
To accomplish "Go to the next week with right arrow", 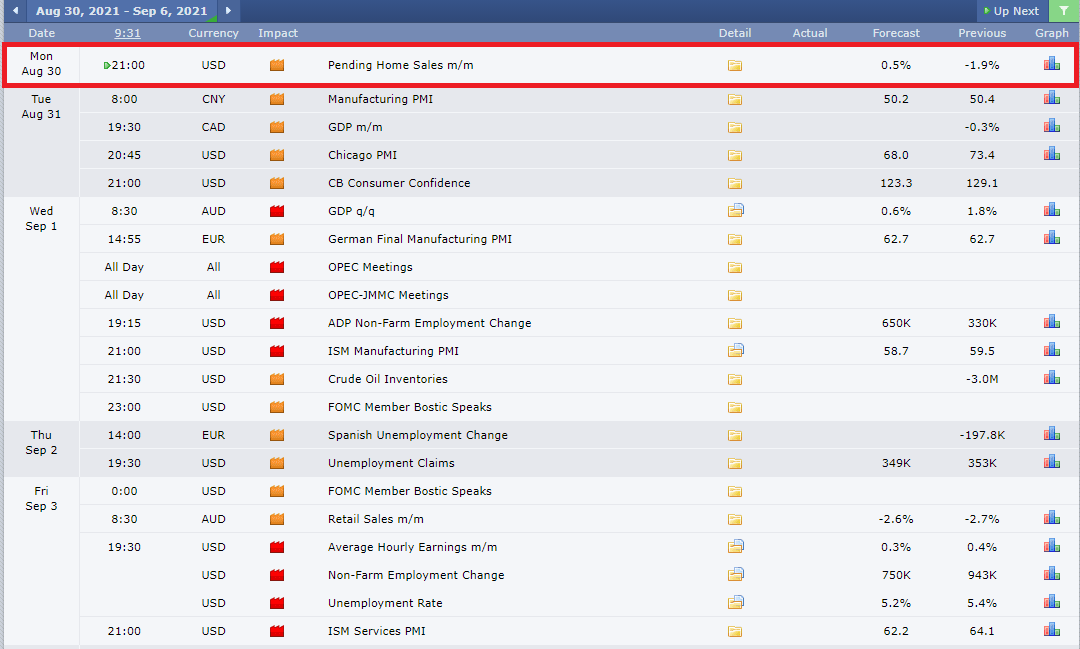I will click(228, 10).
